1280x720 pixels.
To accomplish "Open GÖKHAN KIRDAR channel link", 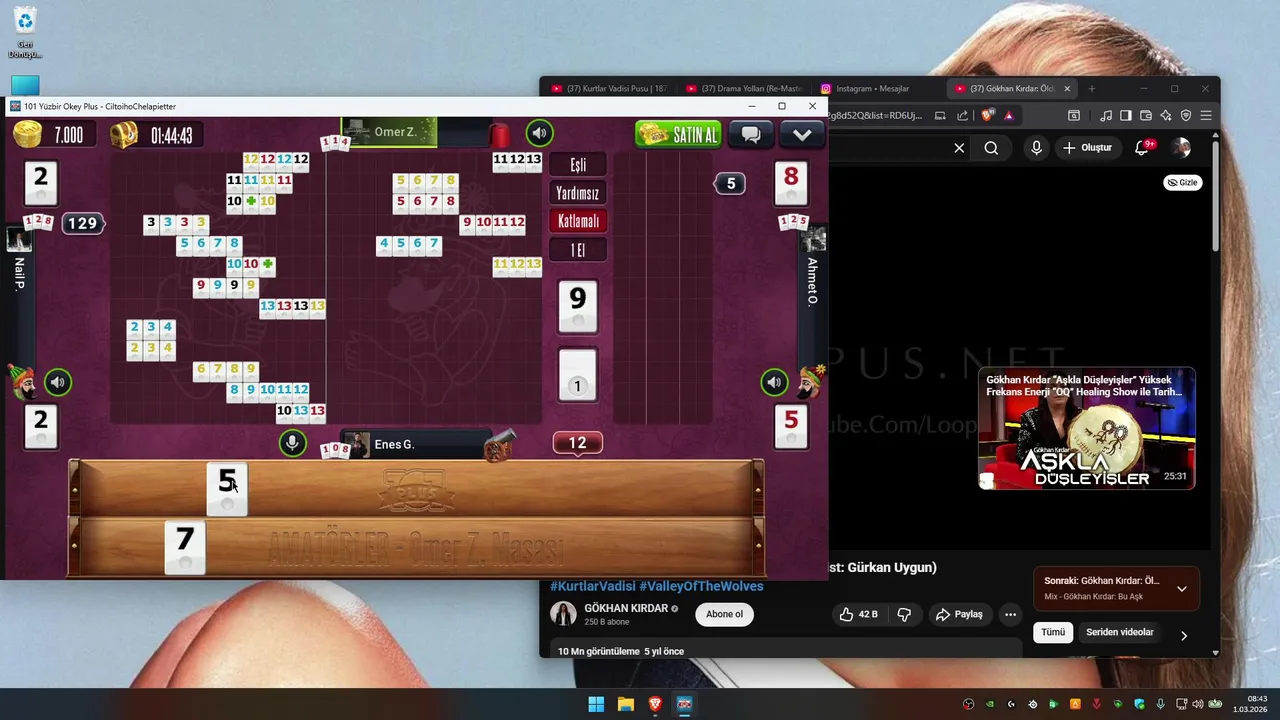I will point(626,608).
